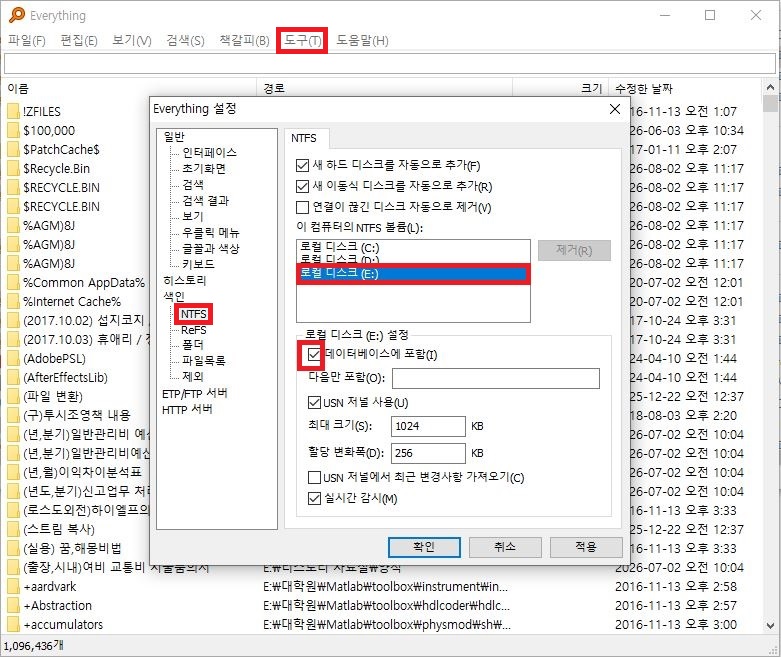Click folder icon of %Common AppData%
The image size is (781, 657).
coord(13,282)
